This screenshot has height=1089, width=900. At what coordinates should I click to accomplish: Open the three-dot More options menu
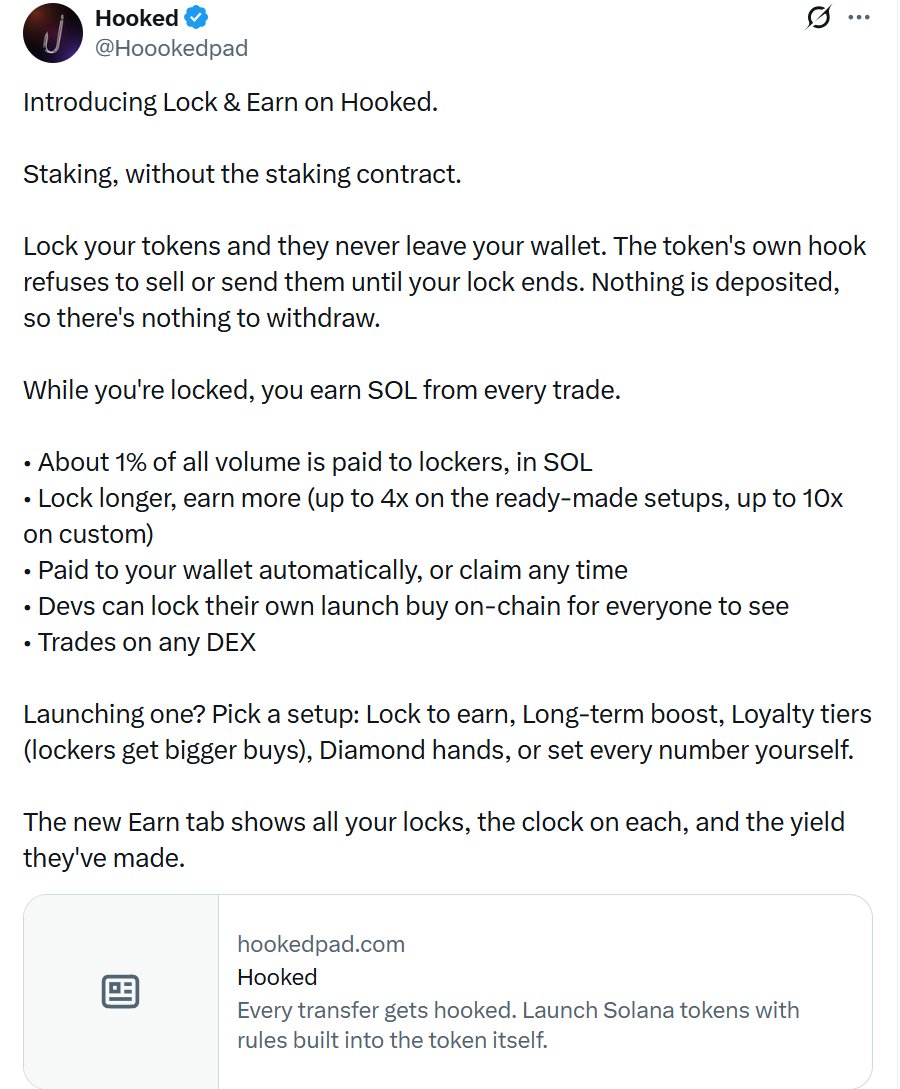859,17
